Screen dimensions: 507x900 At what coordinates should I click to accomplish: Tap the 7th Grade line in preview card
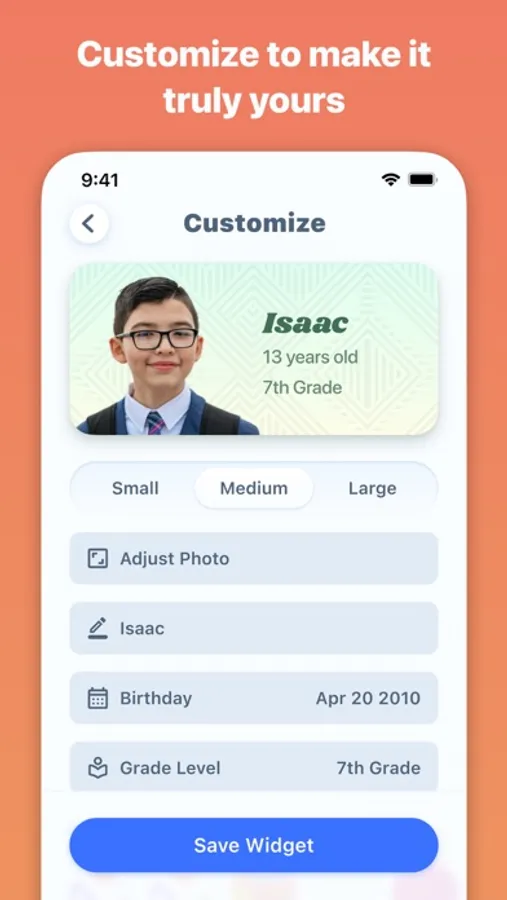302,387
